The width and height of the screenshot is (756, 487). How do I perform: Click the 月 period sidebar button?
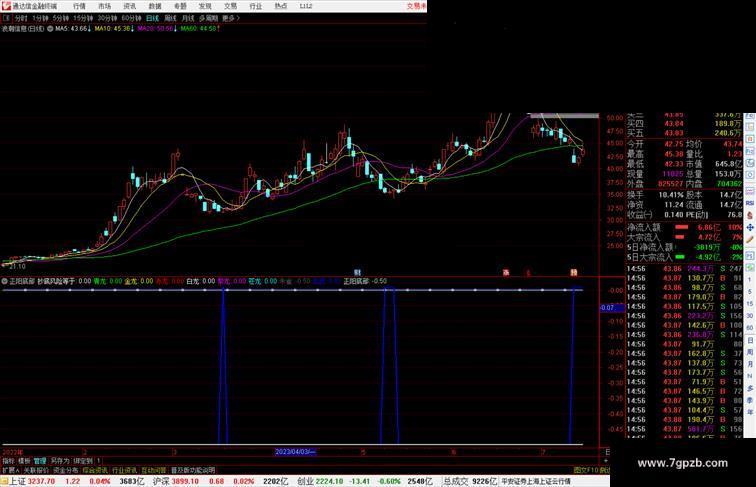pos(750,365)
